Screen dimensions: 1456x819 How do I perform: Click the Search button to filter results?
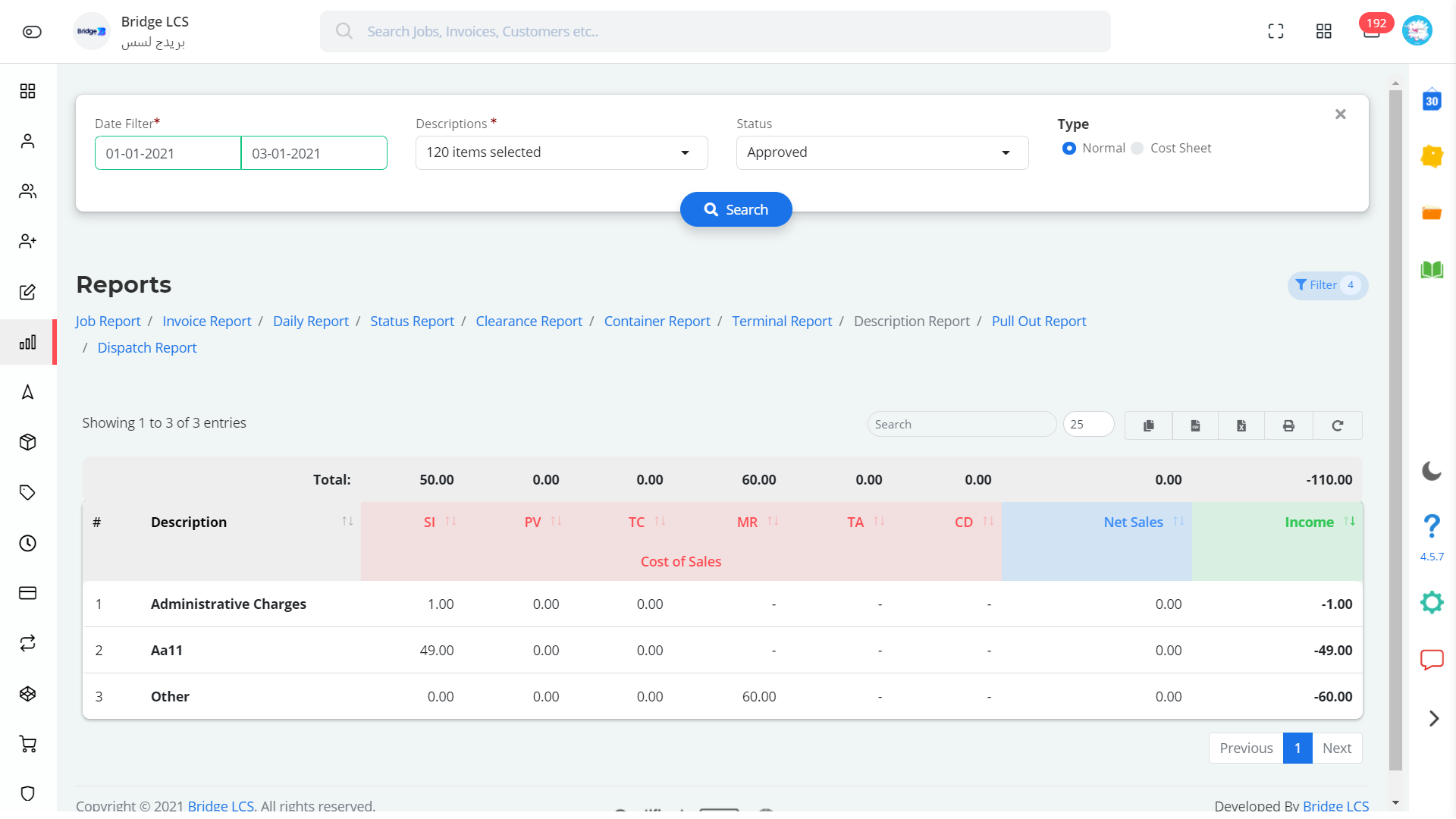pyautogui.click(x=736, y=209)
